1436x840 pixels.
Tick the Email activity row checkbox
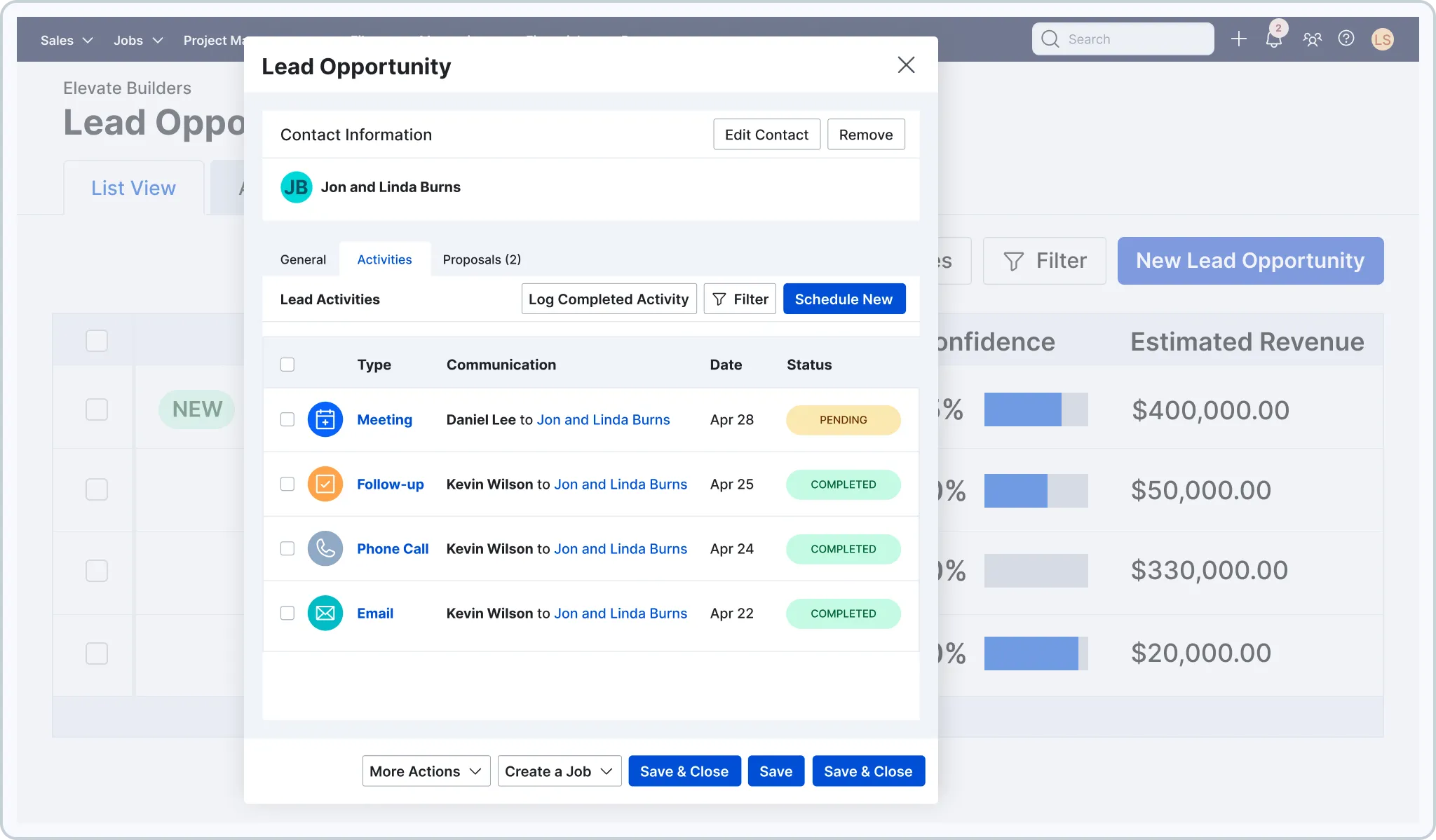click(287, 613)
